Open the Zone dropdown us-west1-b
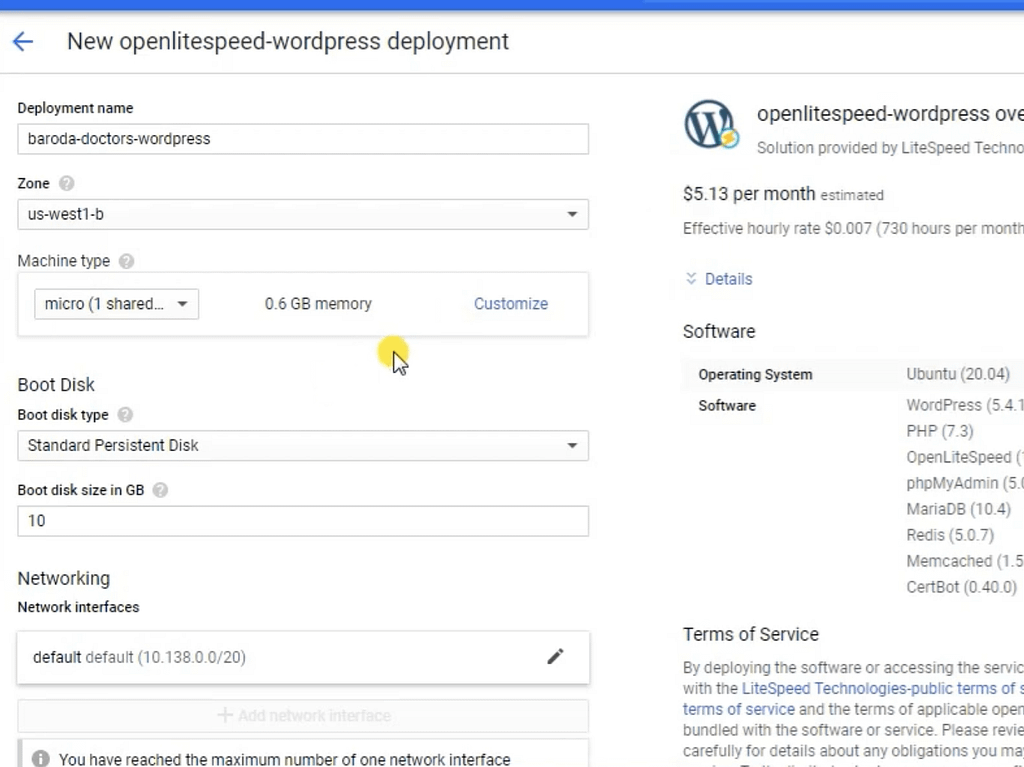The image size is (1024, 767). [303, 214]
